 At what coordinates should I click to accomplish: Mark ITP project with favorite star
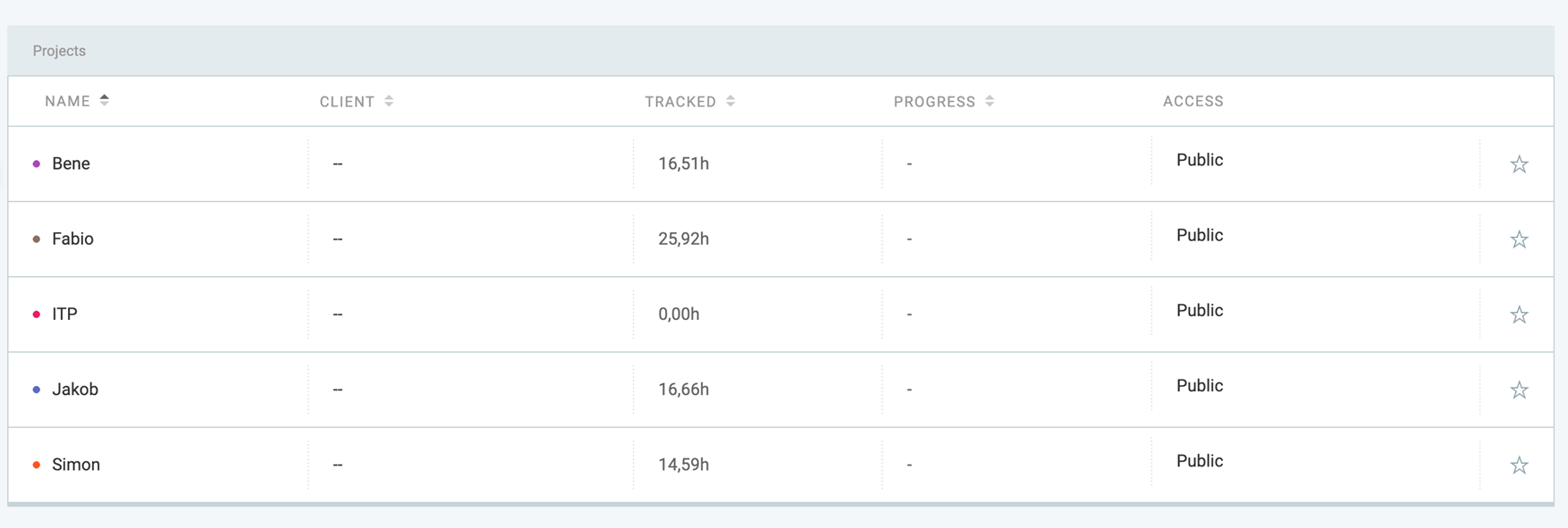coord(1519,314)
